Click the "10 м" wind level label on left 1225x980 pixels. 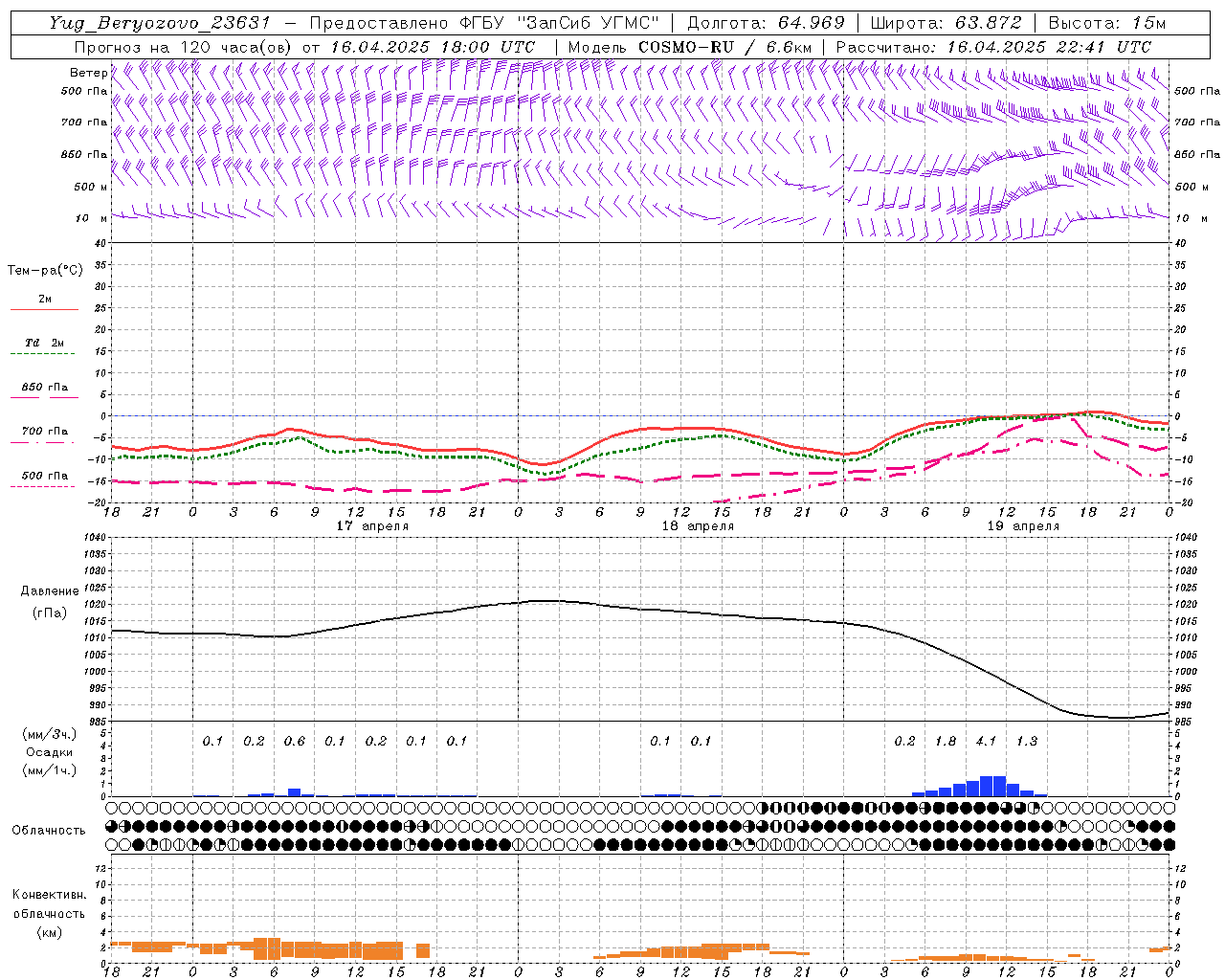(x=92, y=218)
